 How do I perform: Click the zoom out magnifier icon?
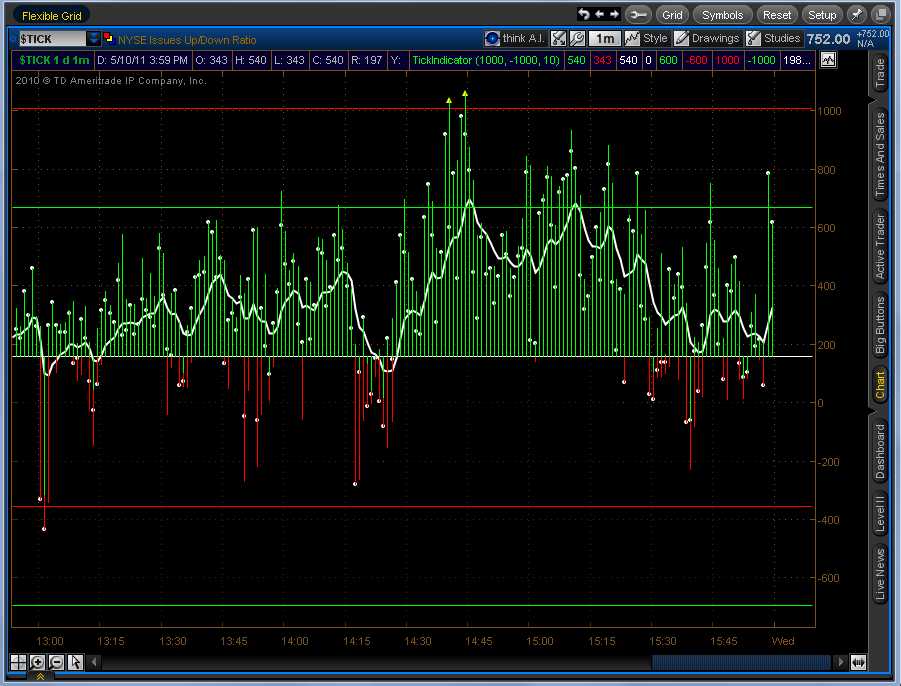[x=56, y=662]
